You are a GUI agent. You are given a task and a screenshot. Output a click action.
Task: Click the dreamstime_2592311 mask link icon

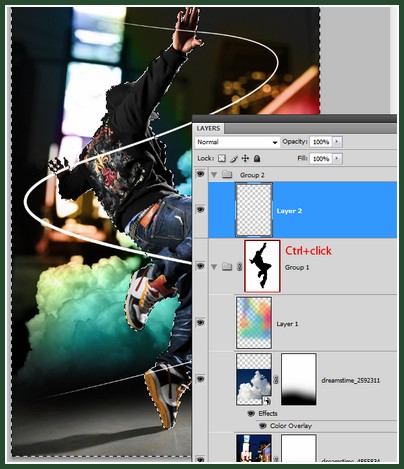pyautogui.click(x=276, y=380)
